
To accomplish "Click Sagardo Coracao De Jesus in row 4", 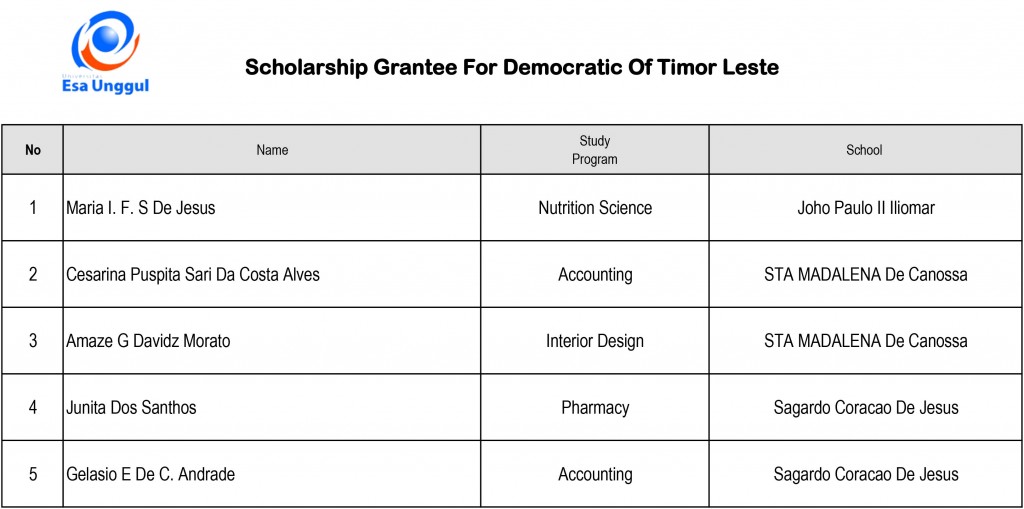I will coord(866,408).
